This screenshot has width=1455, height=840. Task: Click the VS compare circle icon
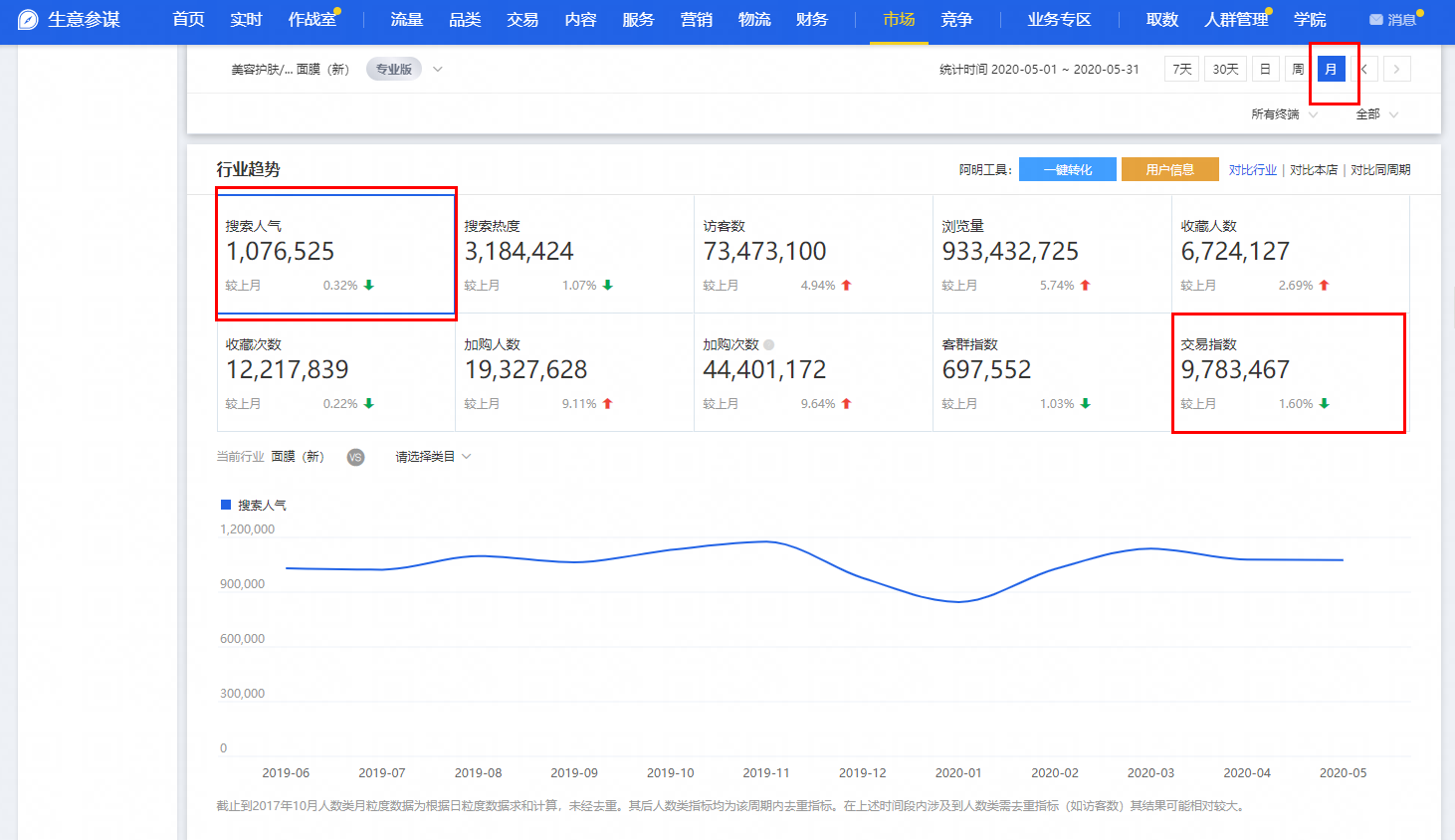pyautogui.click(x=355, y=457)
